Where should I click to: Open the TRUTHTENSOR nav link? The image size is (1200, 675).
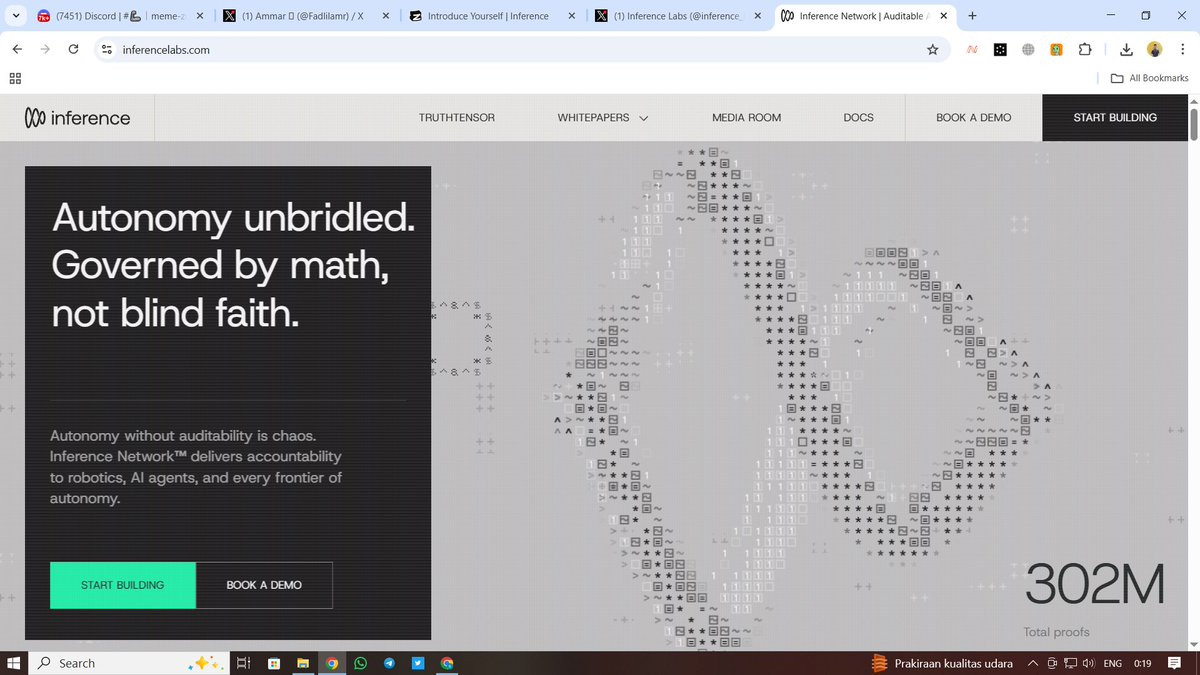(x=457, y=118)
